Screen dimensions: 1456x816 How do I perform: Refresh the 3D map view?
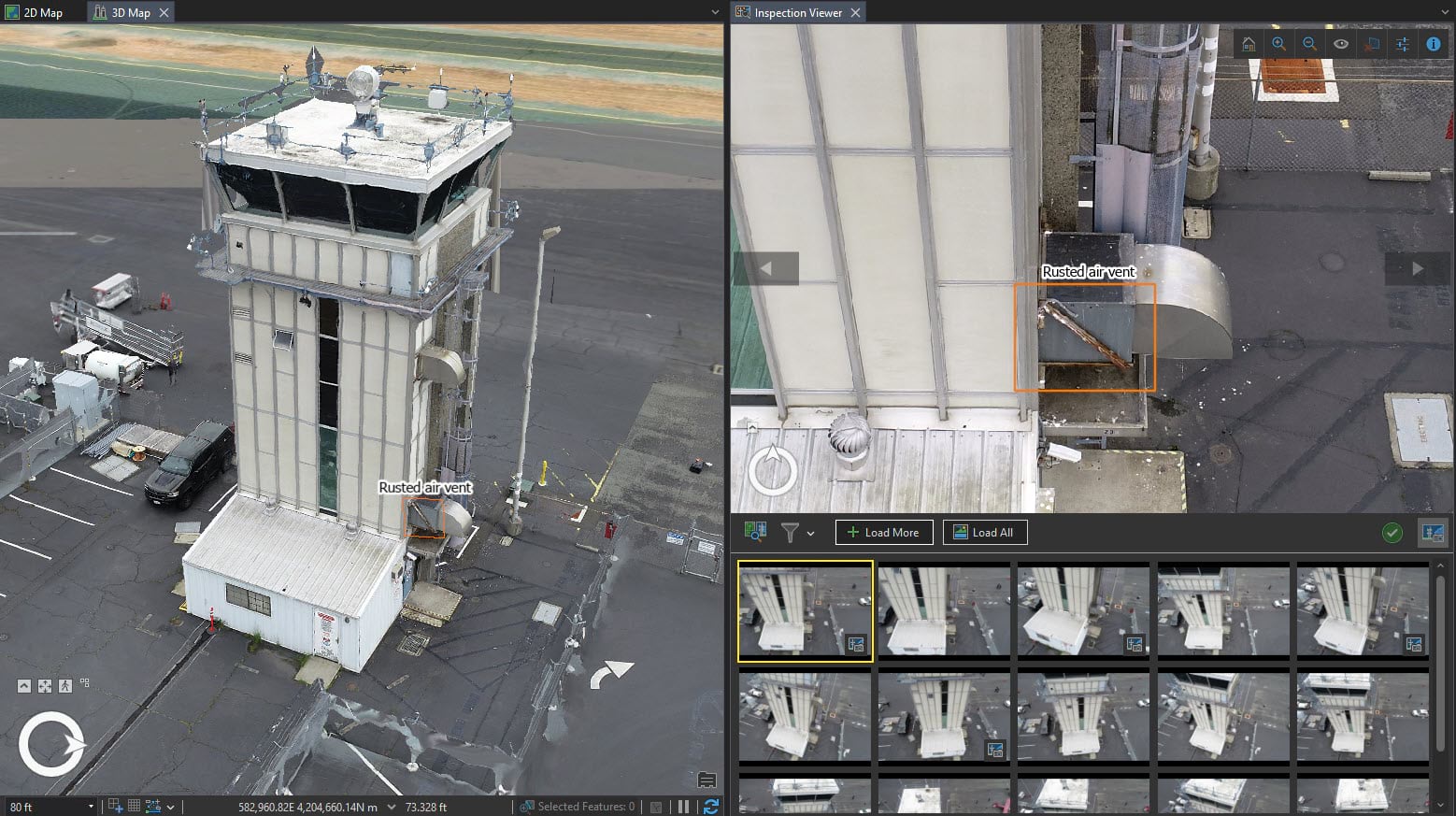(710, 806)
